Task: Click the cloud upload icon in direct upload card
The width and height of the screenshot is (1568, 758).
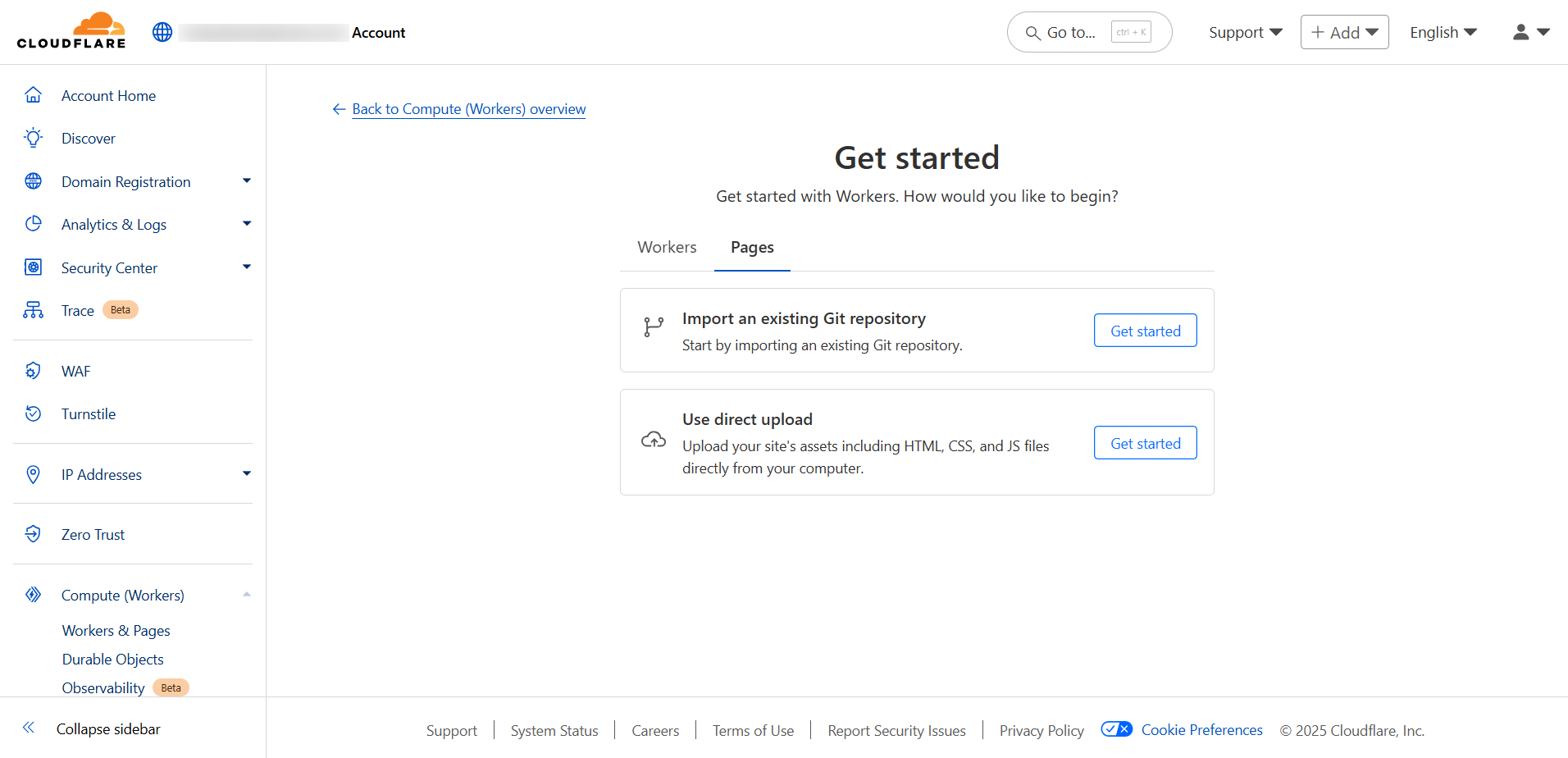Action: tap(654, 441)
